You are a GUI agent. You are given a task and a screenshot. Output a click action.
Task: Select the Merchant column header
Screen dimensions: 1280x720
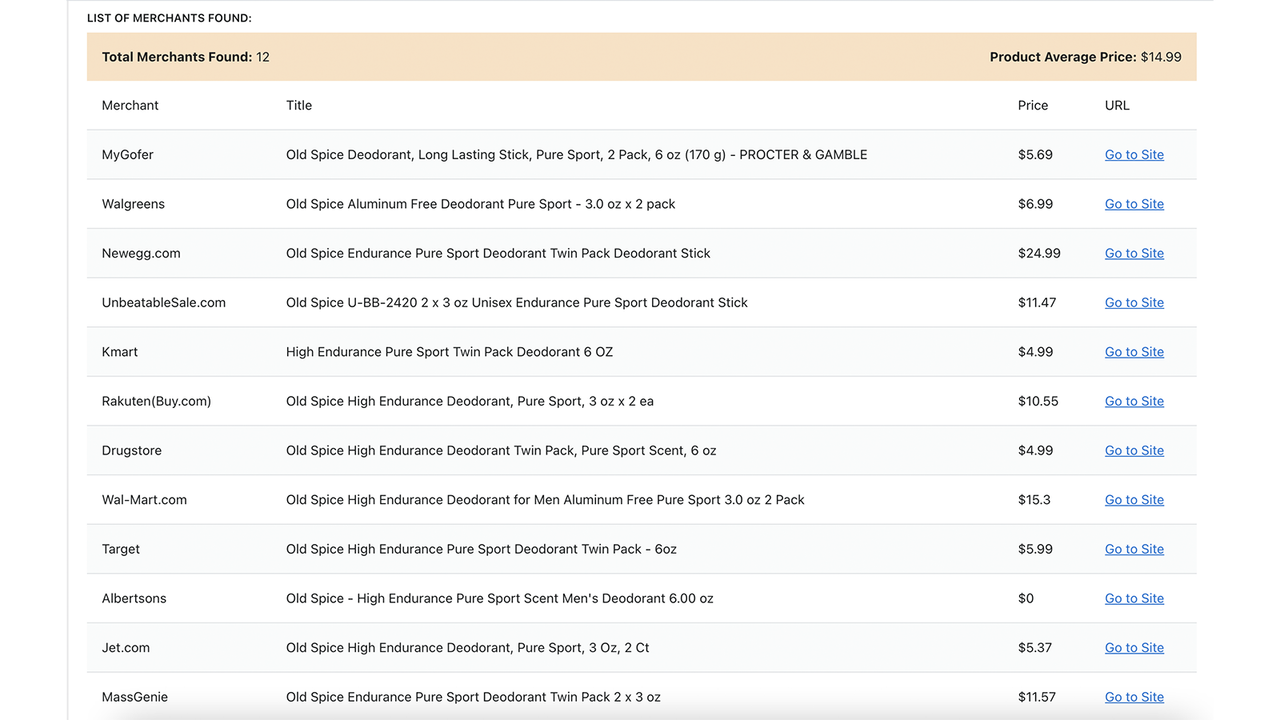(x=129, y=105)
